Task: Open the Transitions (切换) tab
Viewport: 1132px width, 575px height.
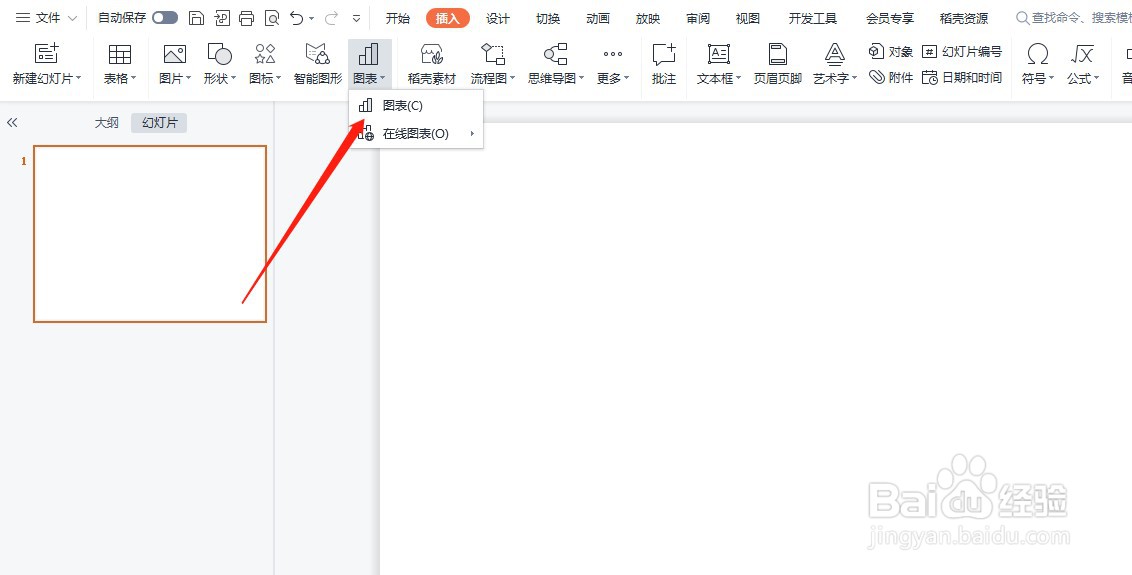Action: click(548, 18)
